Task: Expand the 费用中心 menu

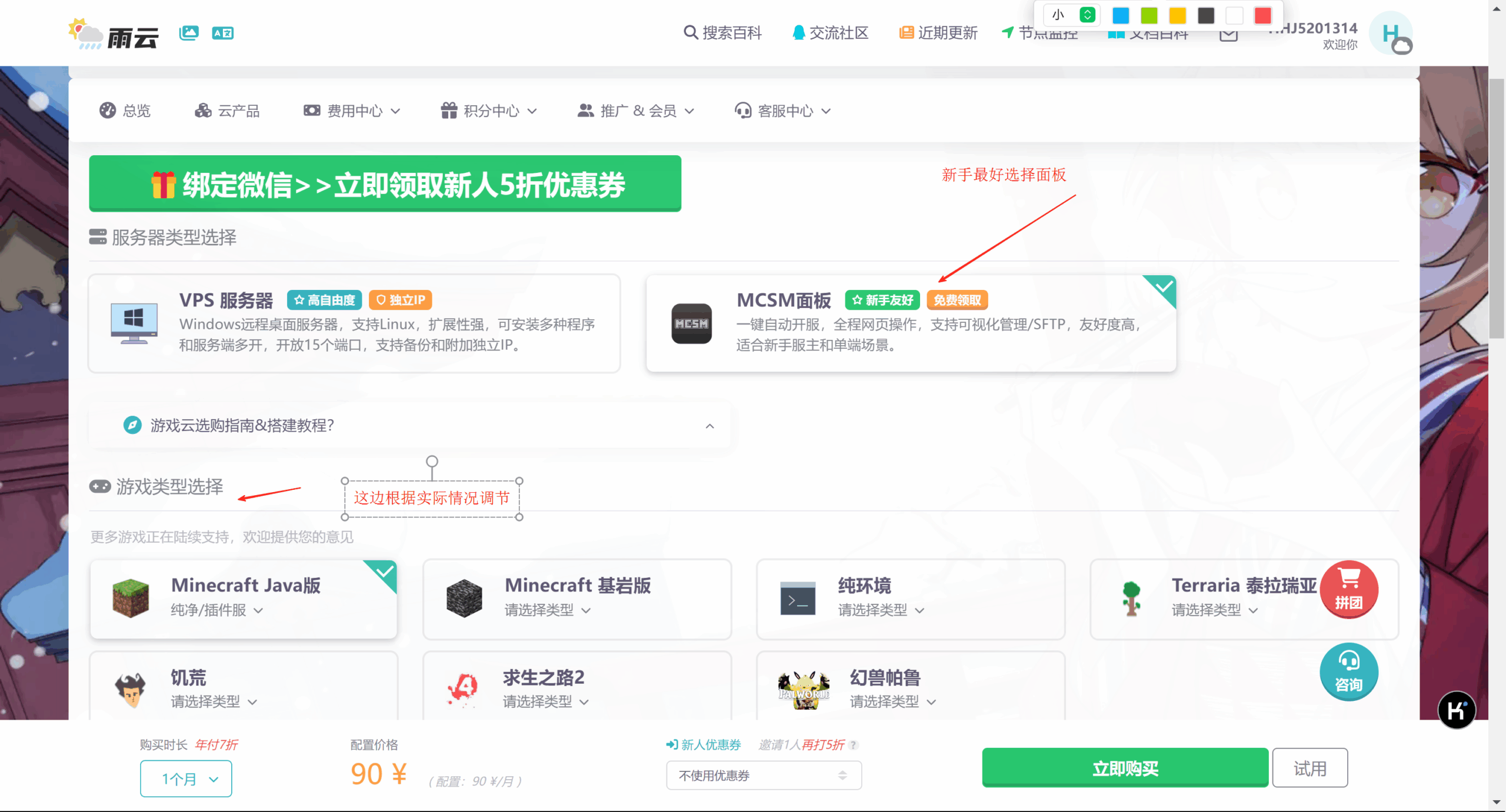Action: tap(352, 111)
